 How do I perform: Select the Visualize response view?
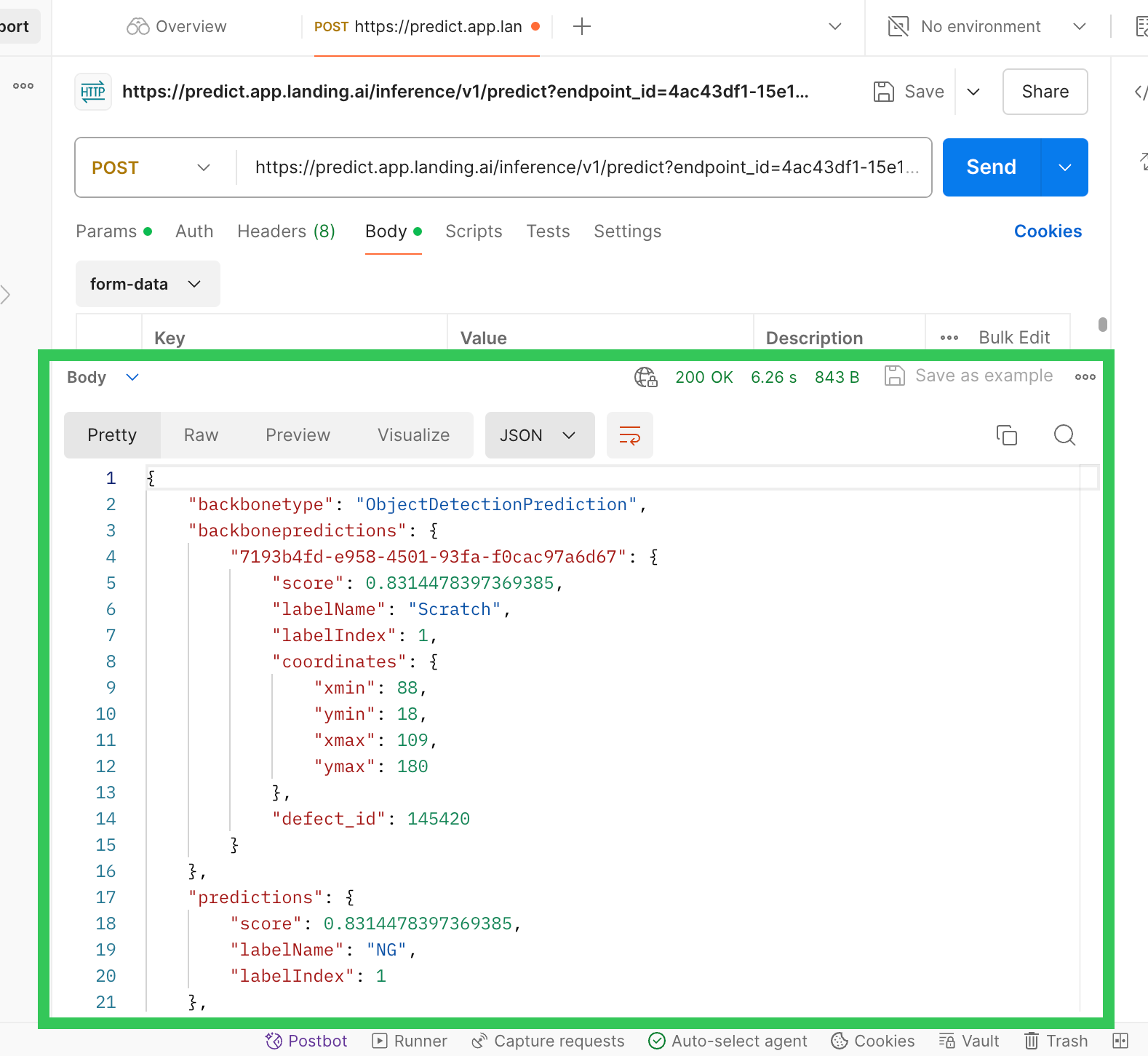click(x=413, y=435)
